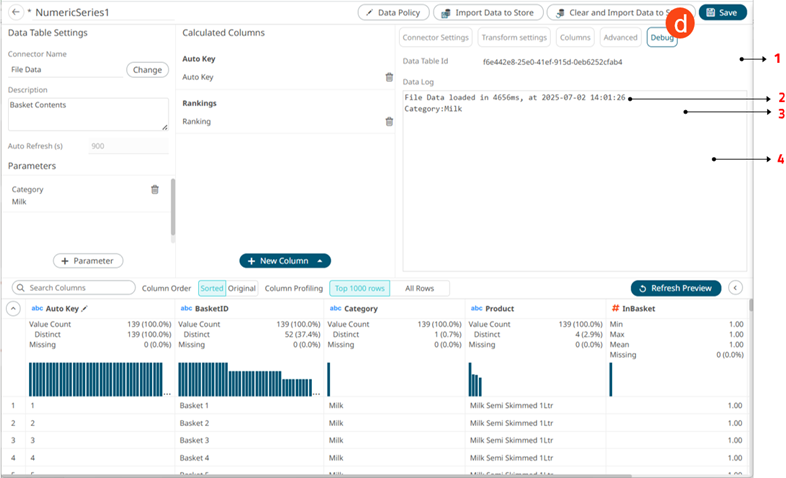Viewport: 786px width, 478px height.
Task: Remove the Category parameter via trash icon
Action: (x=154, y=189)
